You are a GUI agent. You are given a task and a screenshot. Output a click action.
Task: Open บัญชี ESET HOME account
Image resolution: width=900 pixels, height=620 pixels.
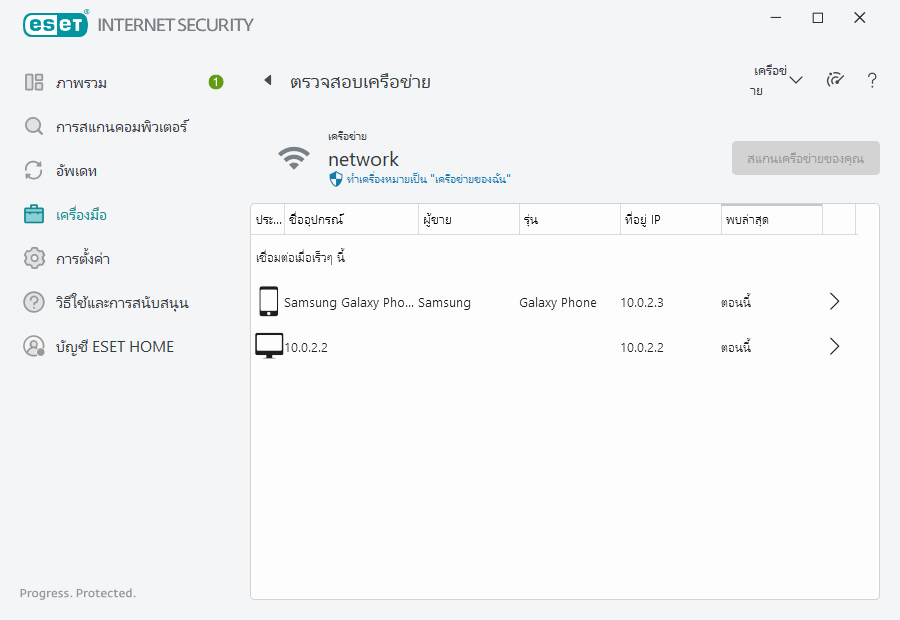click(x=114, y=347)
